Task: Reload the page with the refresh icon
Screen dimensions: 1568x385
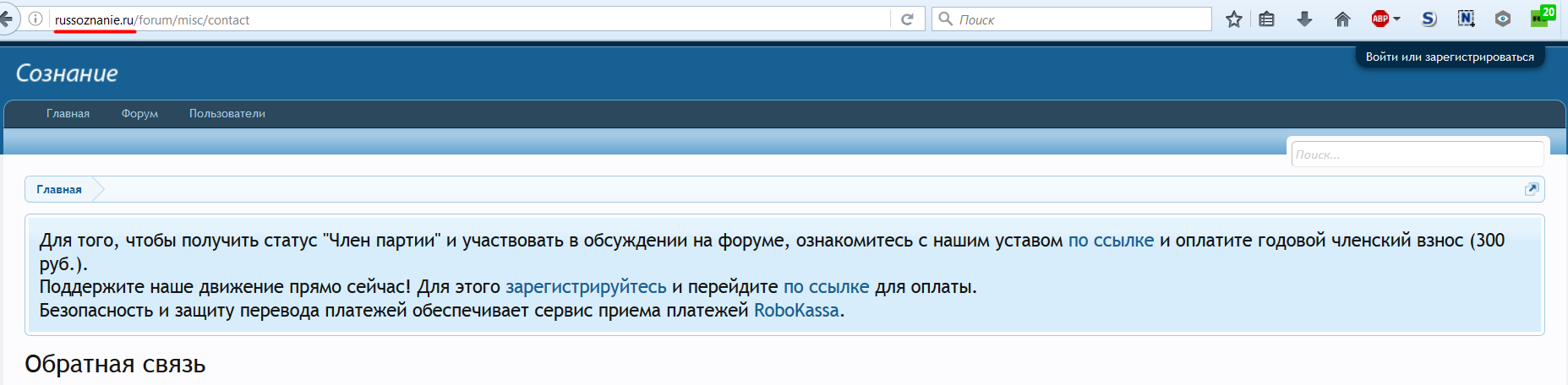Action: click(907, 19)
